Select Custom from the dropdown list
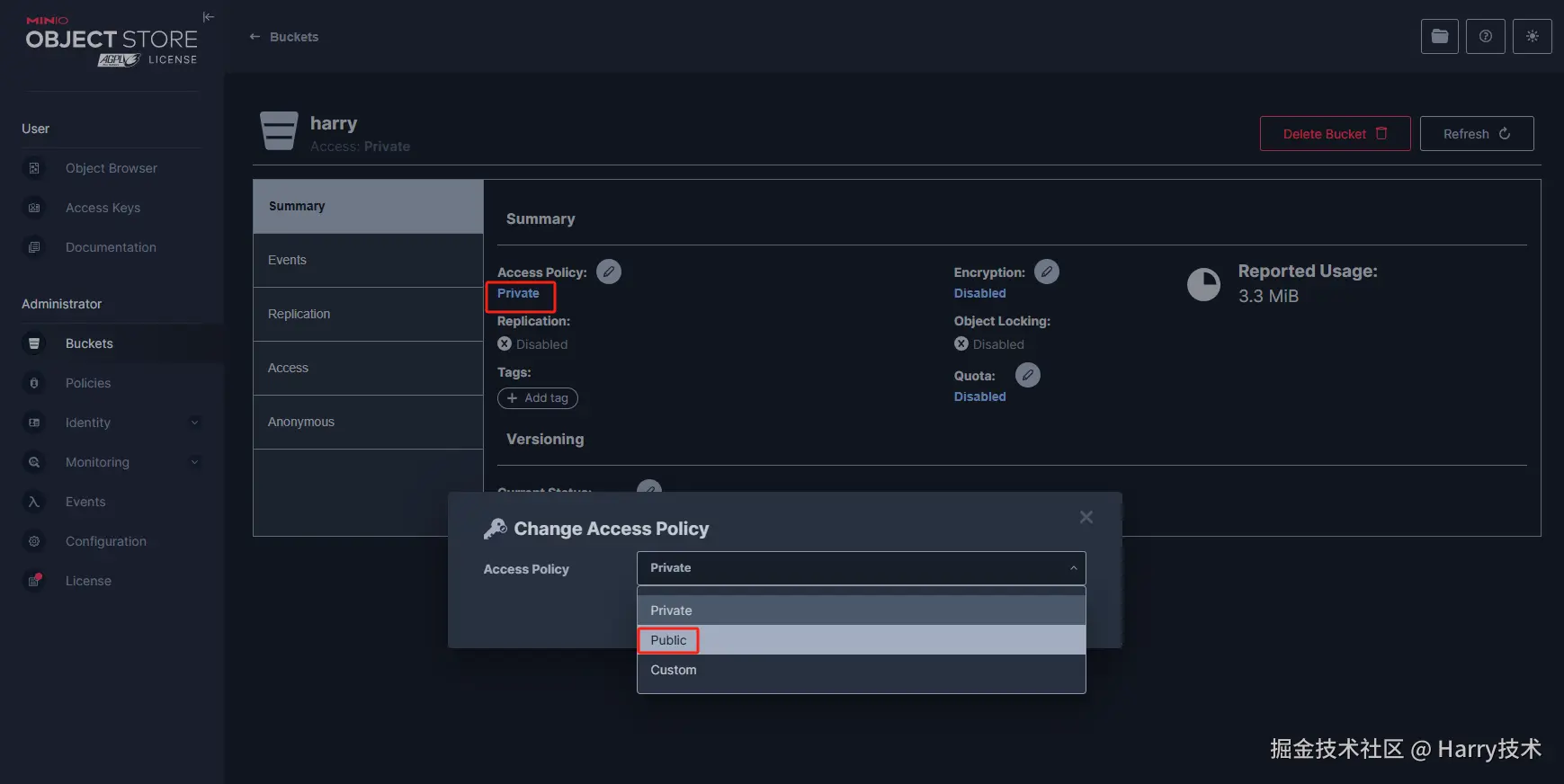This screenshot has width=1564, height=784. click(861, 670)
